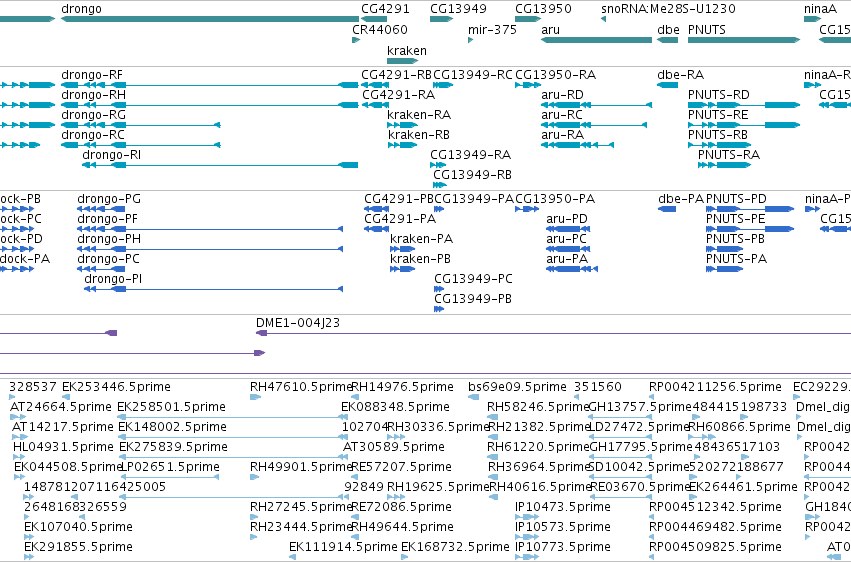Viewport: 851px width, 562px height.
Task: Select transcript dbe-RA
Action: coord(681,75)
